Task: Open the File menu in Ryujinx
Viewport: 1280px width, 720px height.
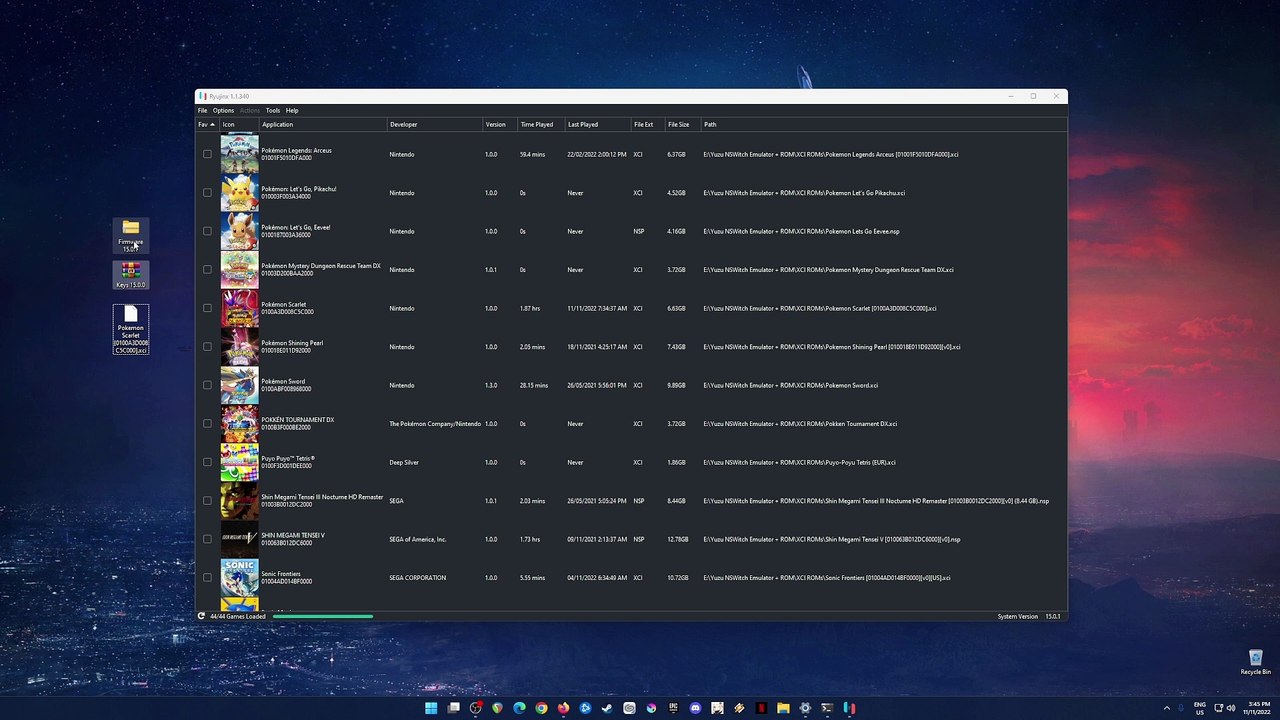Action: click(202, 110)
